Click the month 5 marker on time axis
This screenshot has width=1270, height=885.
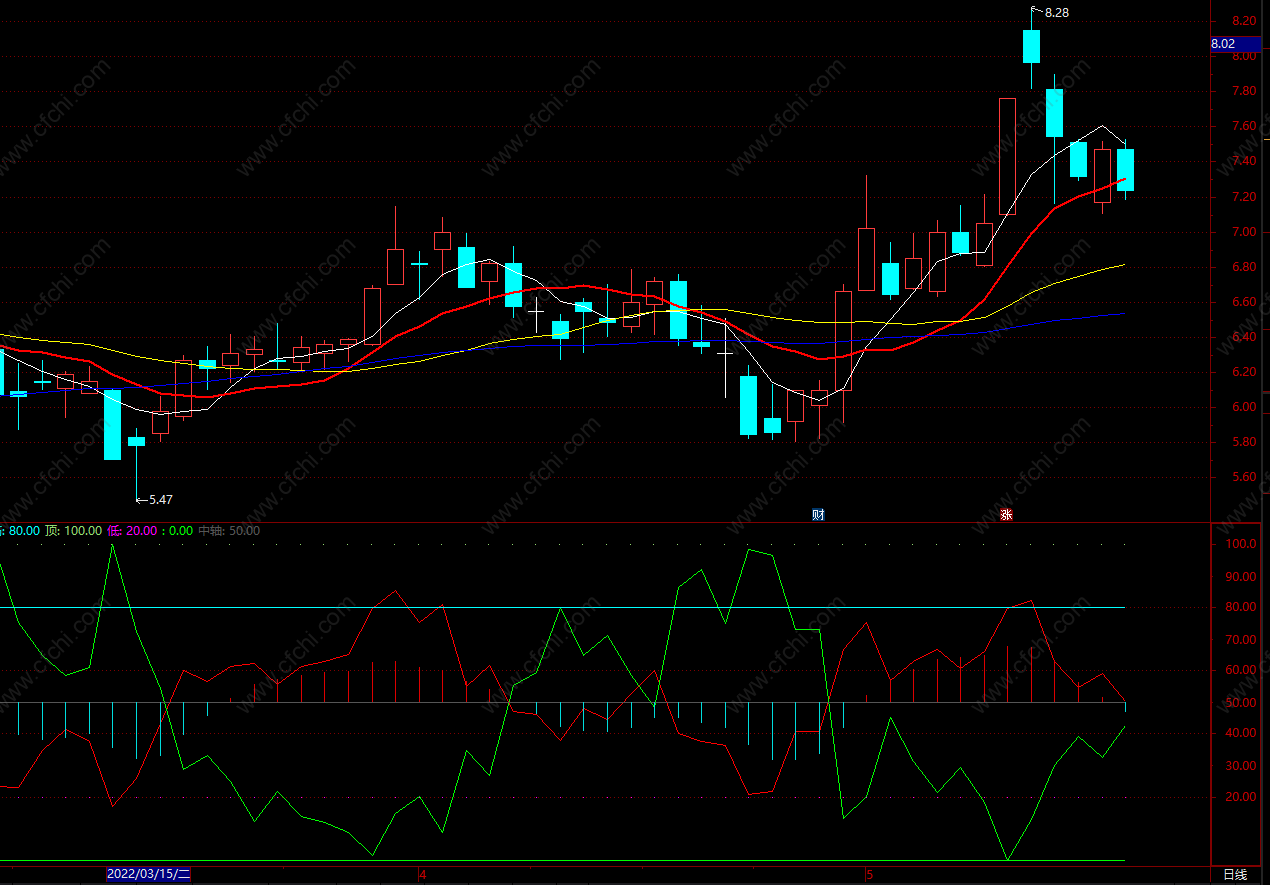click(x=870, y=875)
